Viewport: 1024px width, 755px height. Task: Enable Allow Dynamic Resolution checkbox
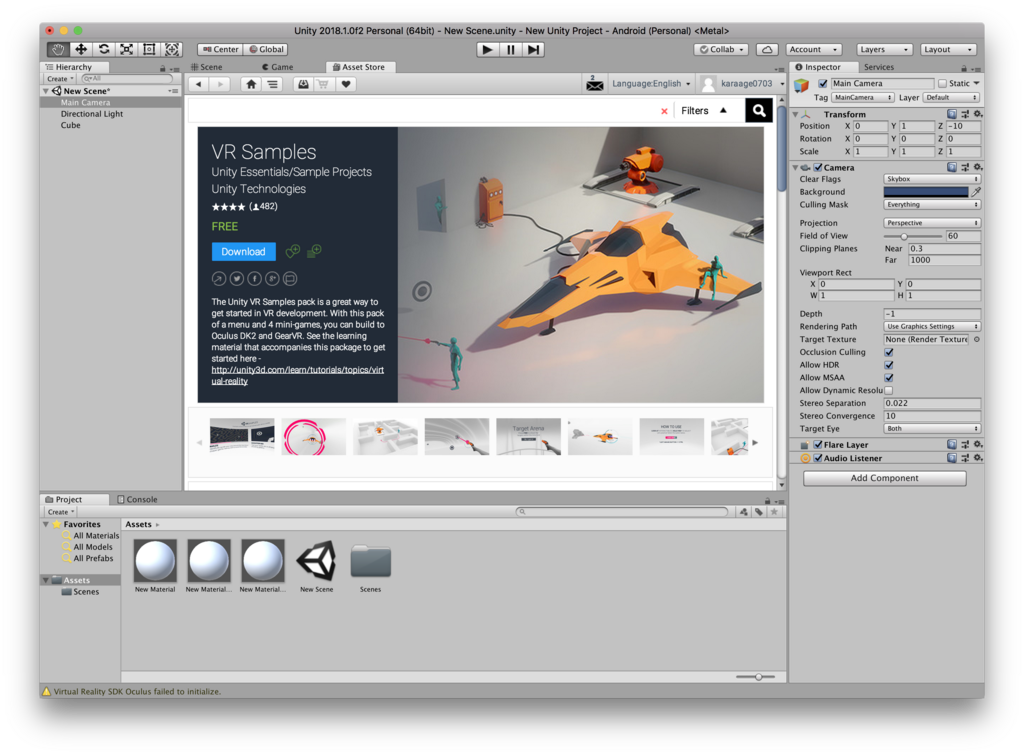click(x=889, y=390)
